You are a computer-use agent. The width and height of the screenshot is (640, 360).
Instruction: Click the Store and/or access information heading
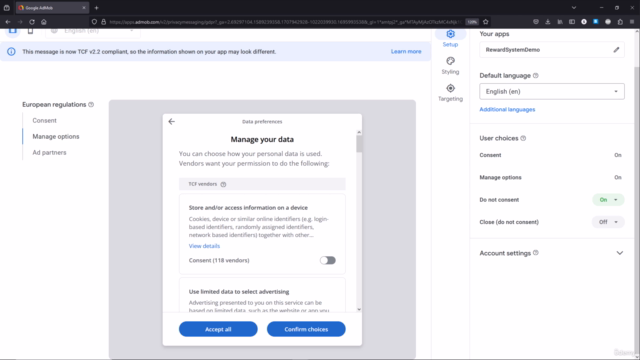[x=248, y=207]
